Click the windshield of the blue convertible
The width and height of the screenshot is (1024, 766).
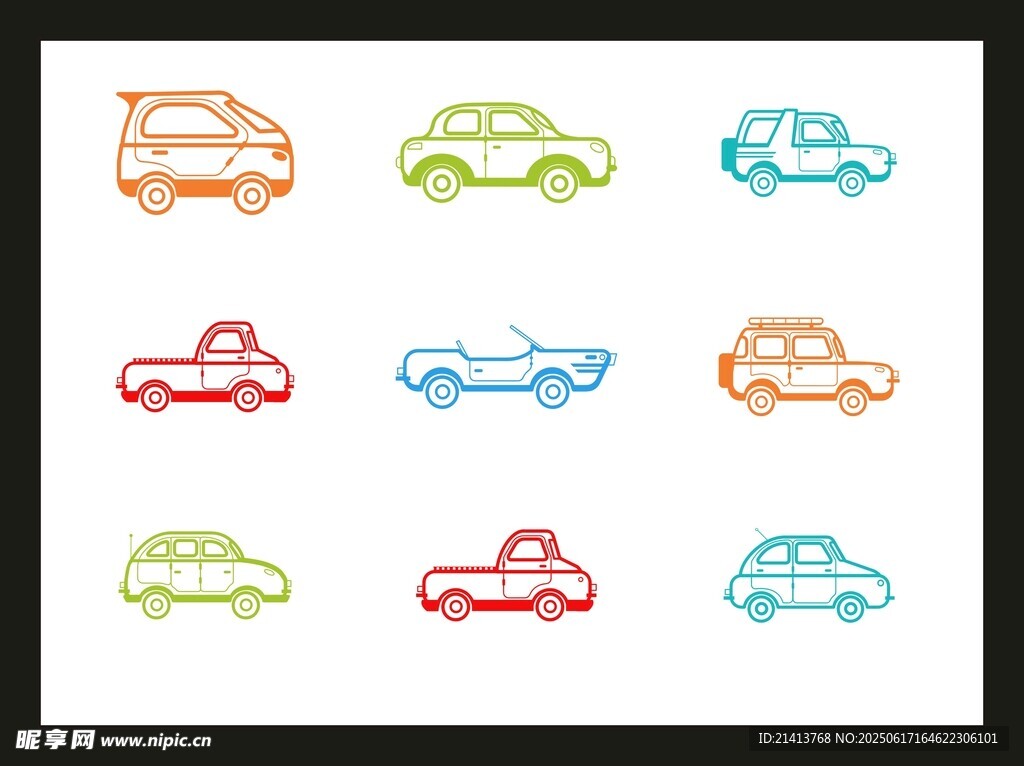click(525, 337)
